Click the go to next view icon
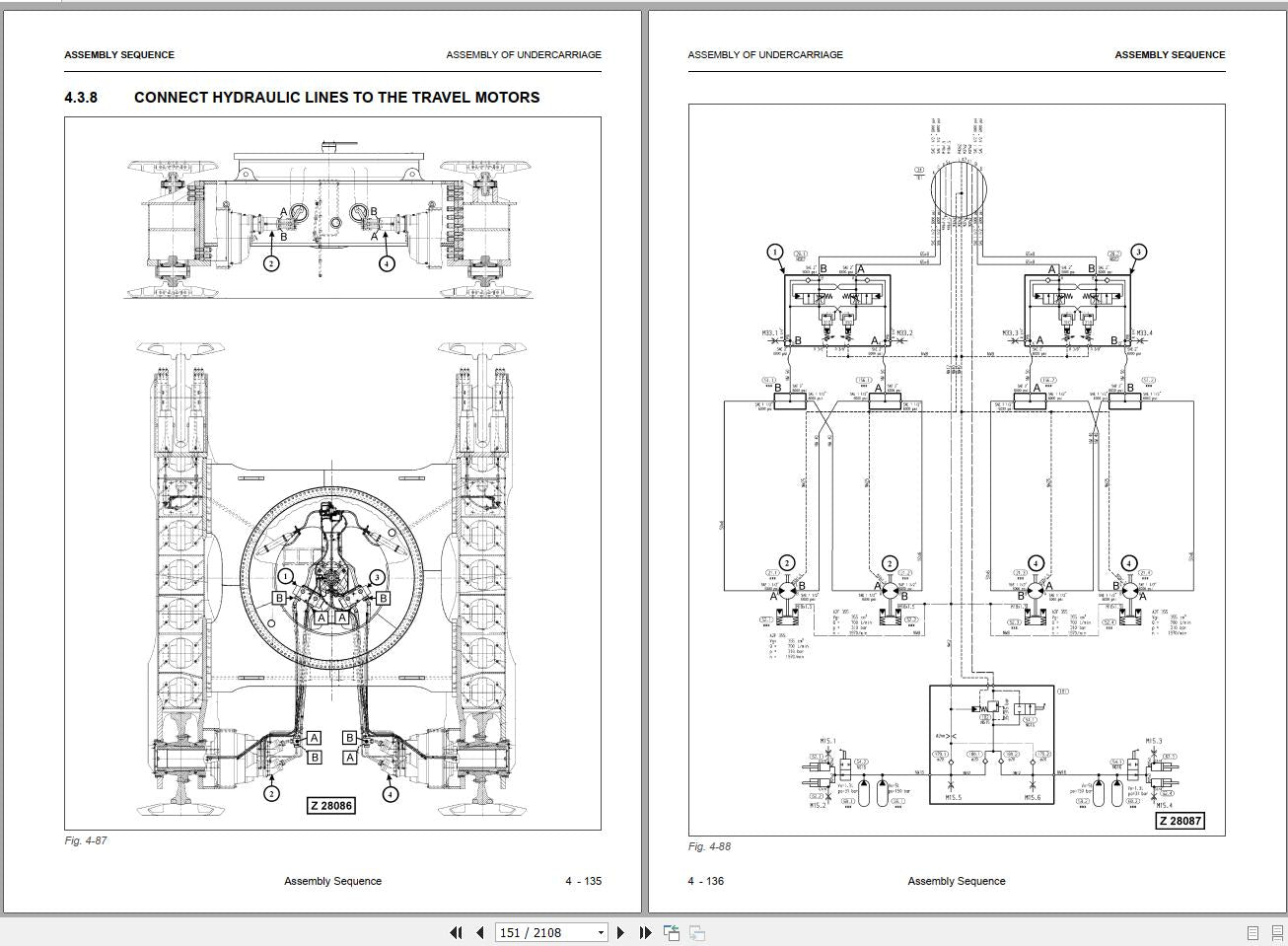The width and height of the screenshot is (1288, 946). [696, 932]
